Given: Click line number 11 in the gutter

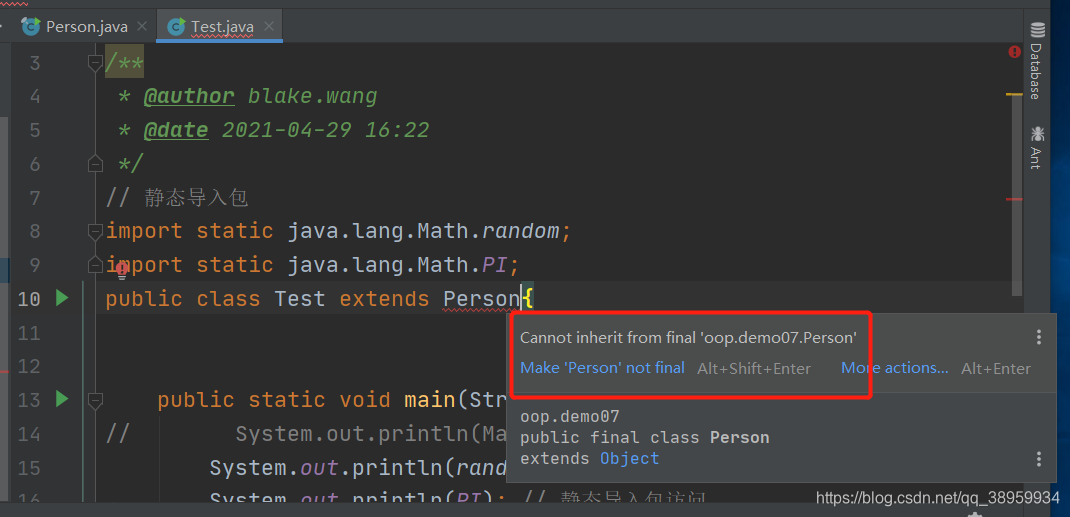Looking at the screenshot, I should click(29, 333).
